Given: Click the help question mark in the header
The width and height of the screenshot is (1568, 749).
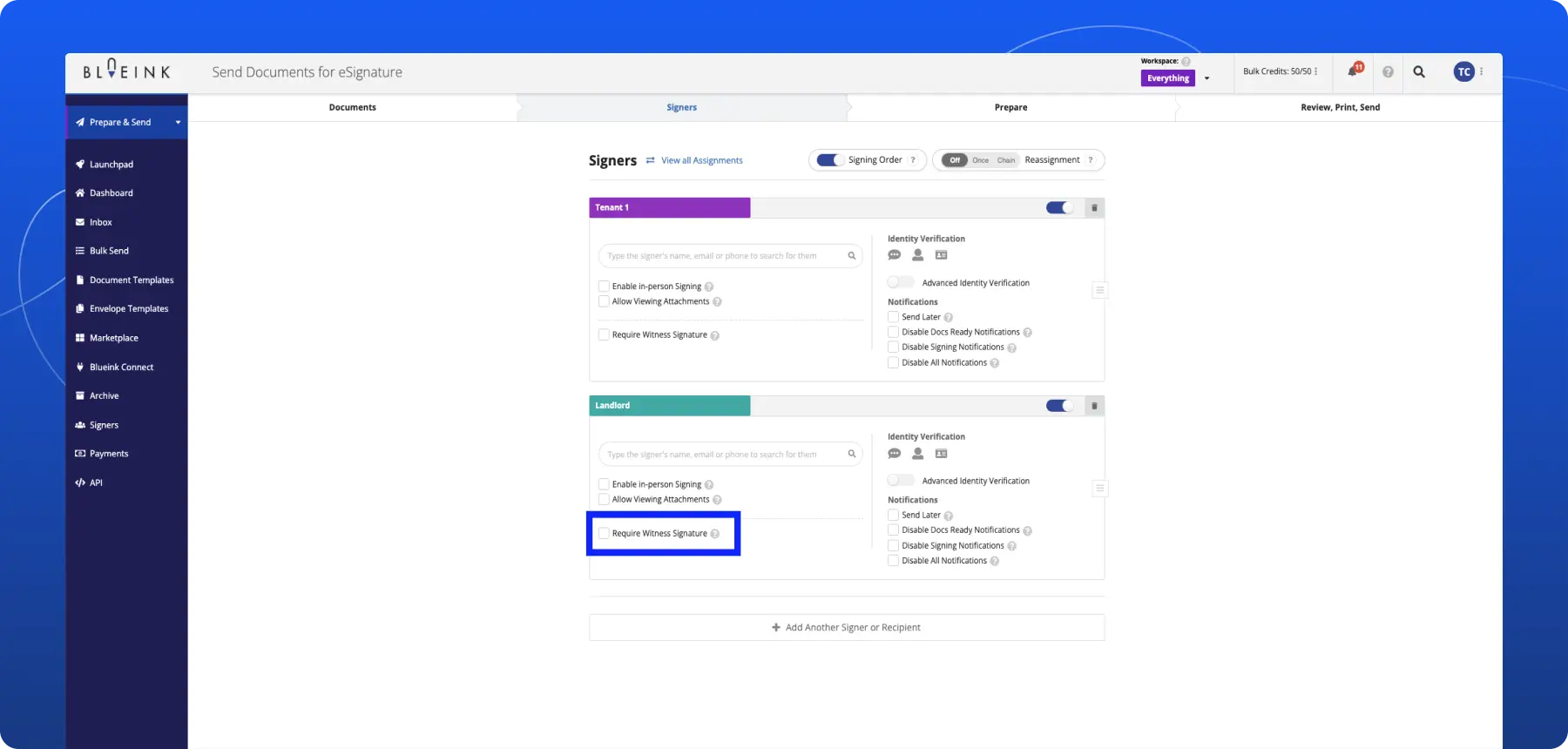Looking at the screenshot, I should 1388,71.
